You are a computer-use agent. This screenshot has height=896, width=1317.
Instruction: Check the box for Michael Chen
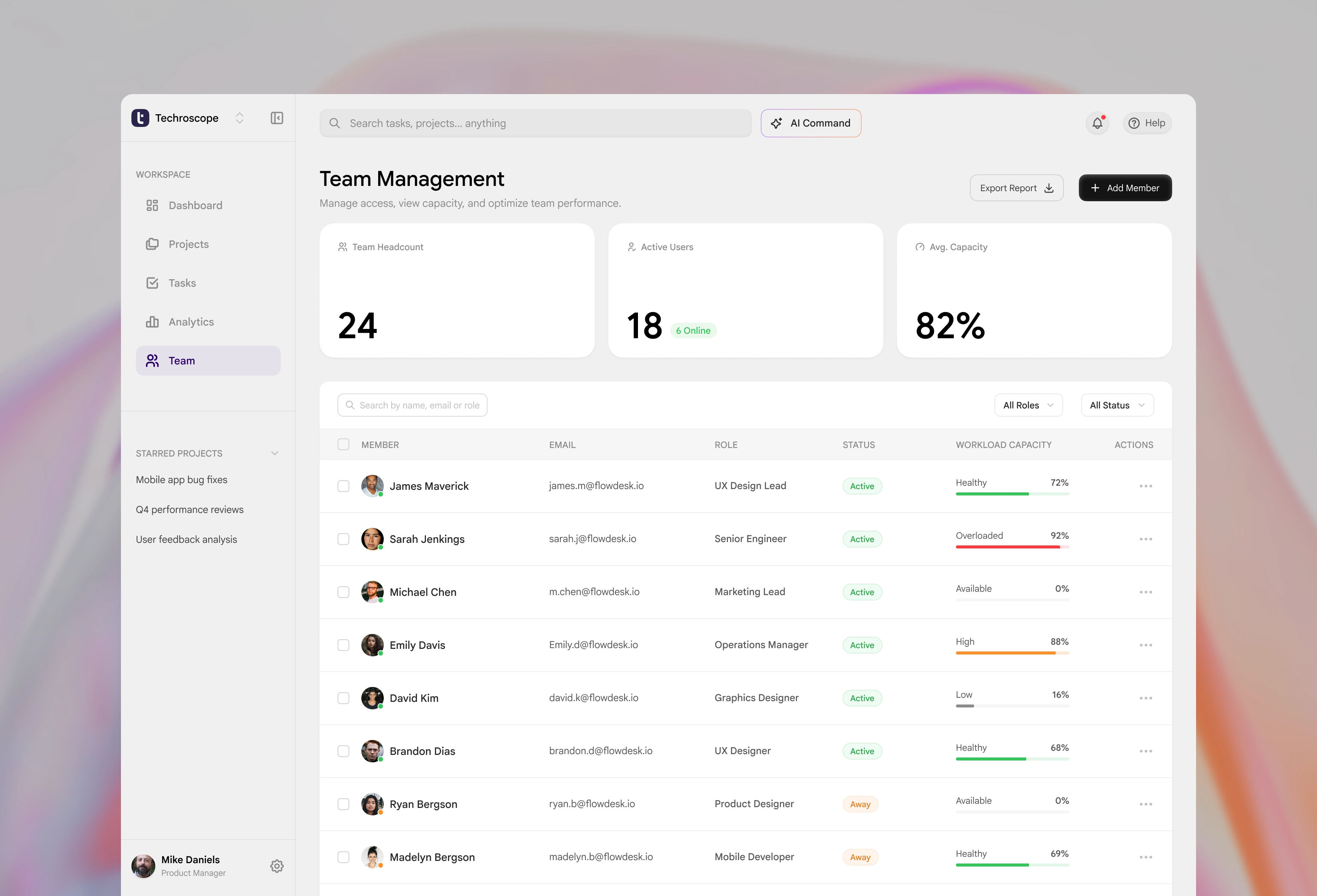tap(343, 592)
